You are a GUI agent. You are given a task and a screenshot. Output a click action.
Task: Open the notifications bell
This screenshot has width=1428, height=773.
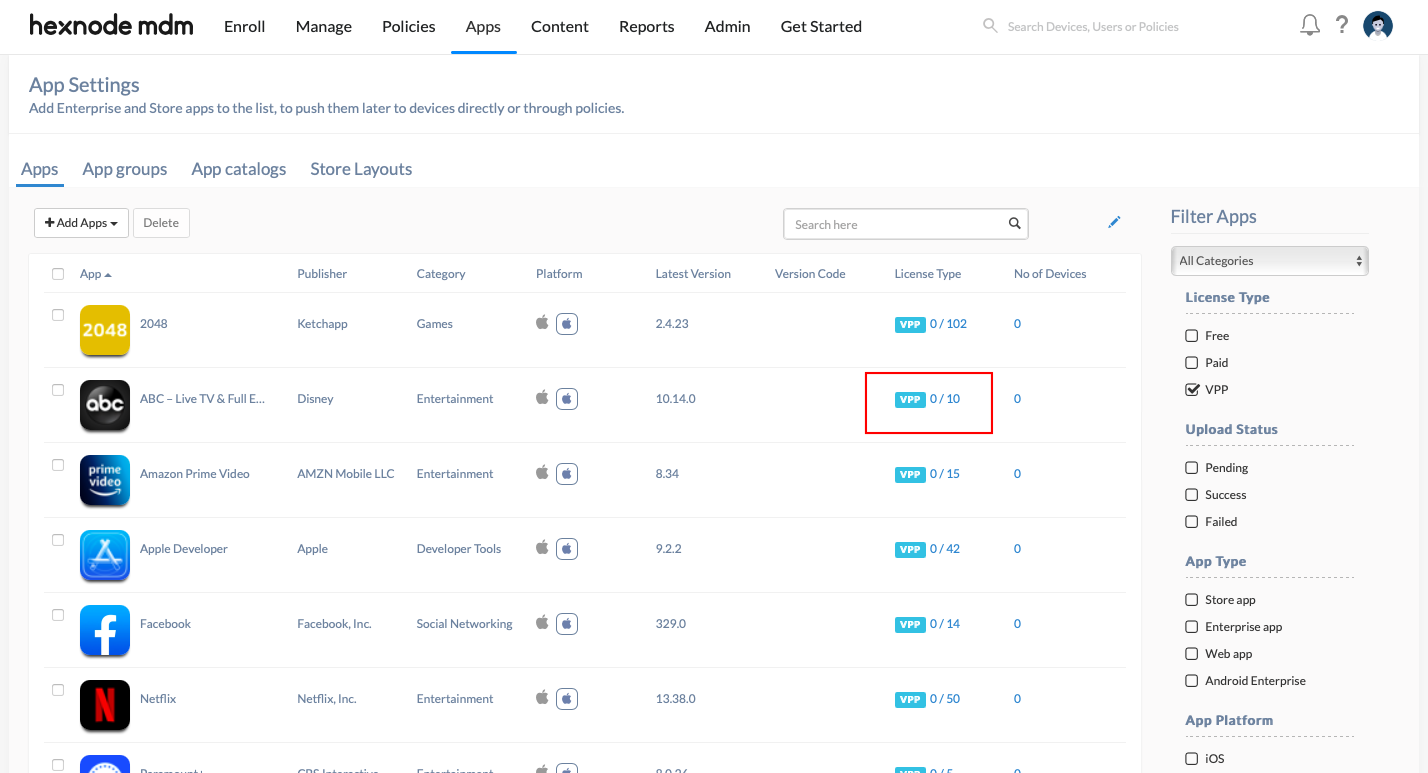point(1310,26)
